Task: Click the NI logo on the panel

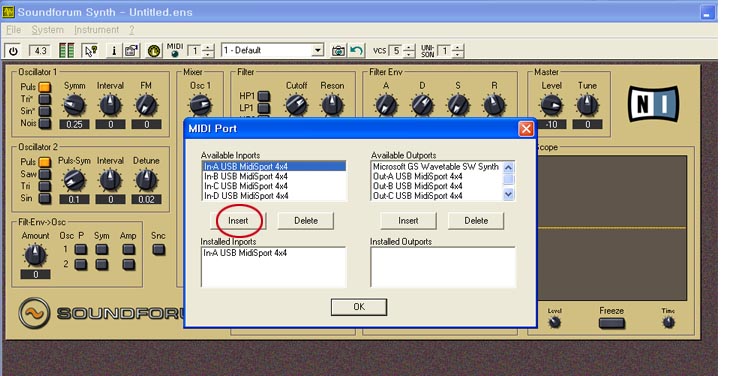Action: click(x=653, y=104)
